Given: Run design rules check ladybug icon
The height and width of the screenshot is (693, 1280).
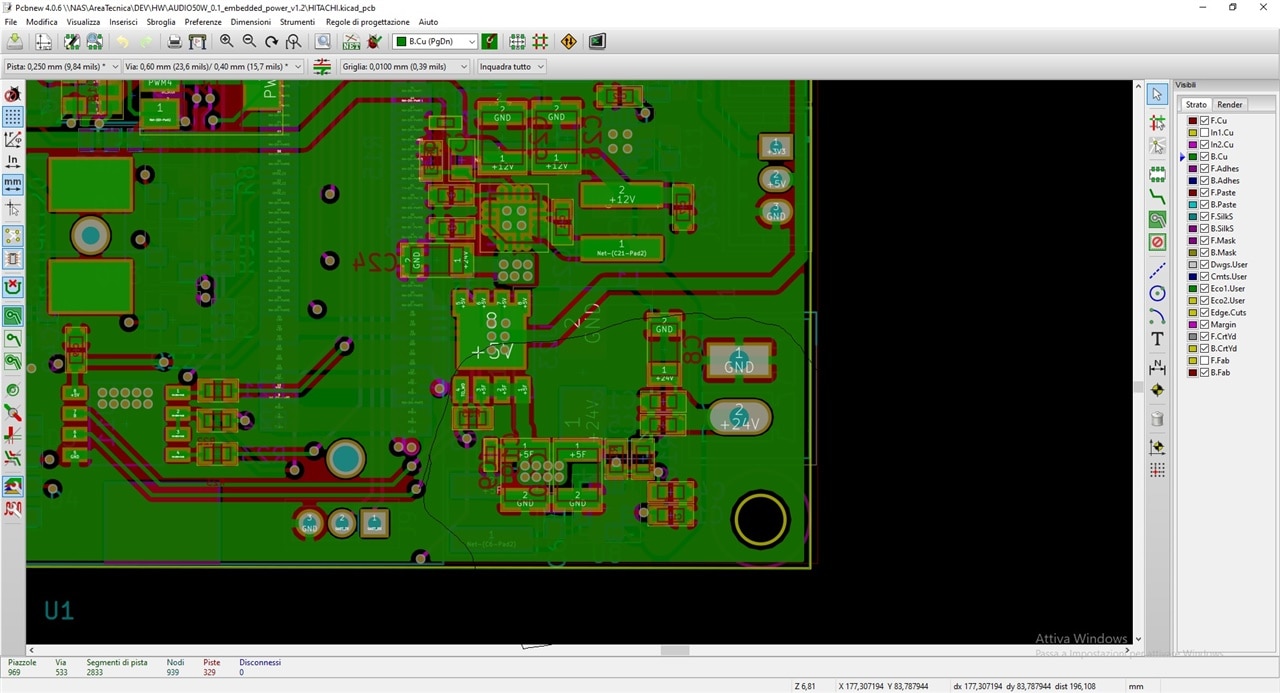Looking at the screenshot, I should pyautogui.click(x=375, y=41).
